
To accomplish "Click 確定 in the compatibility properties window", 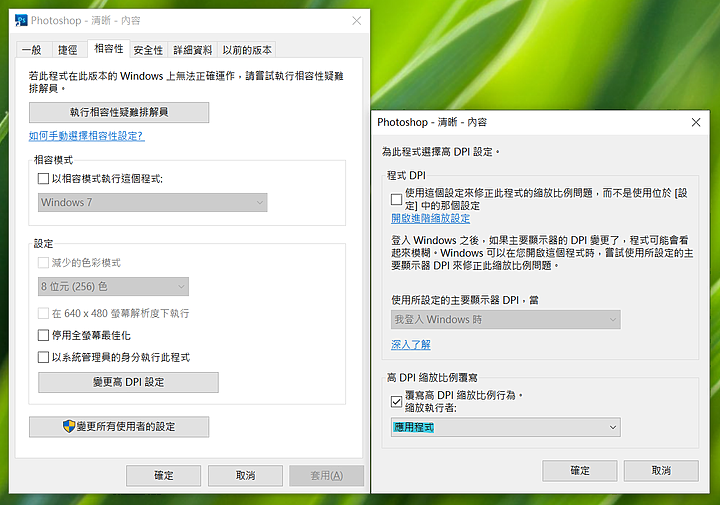I will tap(163, 476).
